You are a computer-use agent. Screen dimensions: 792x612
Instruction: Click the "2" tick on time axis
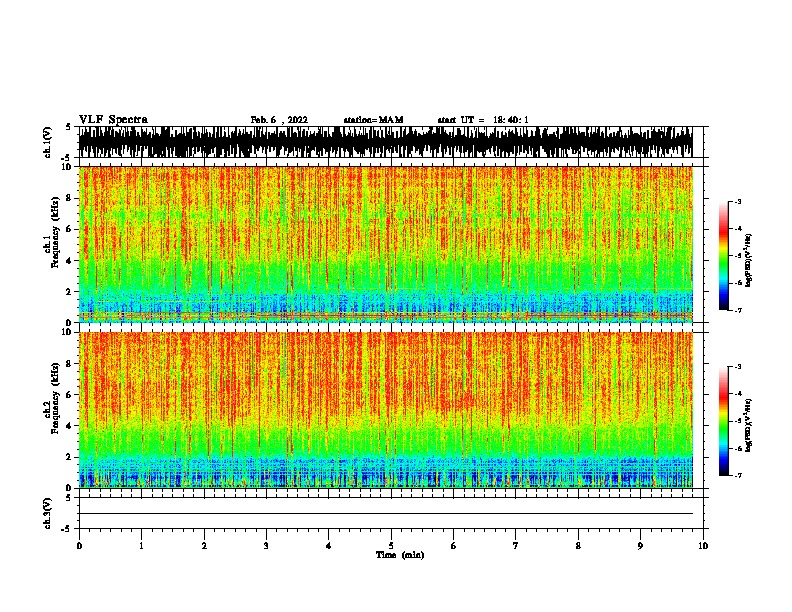(204, 546)
